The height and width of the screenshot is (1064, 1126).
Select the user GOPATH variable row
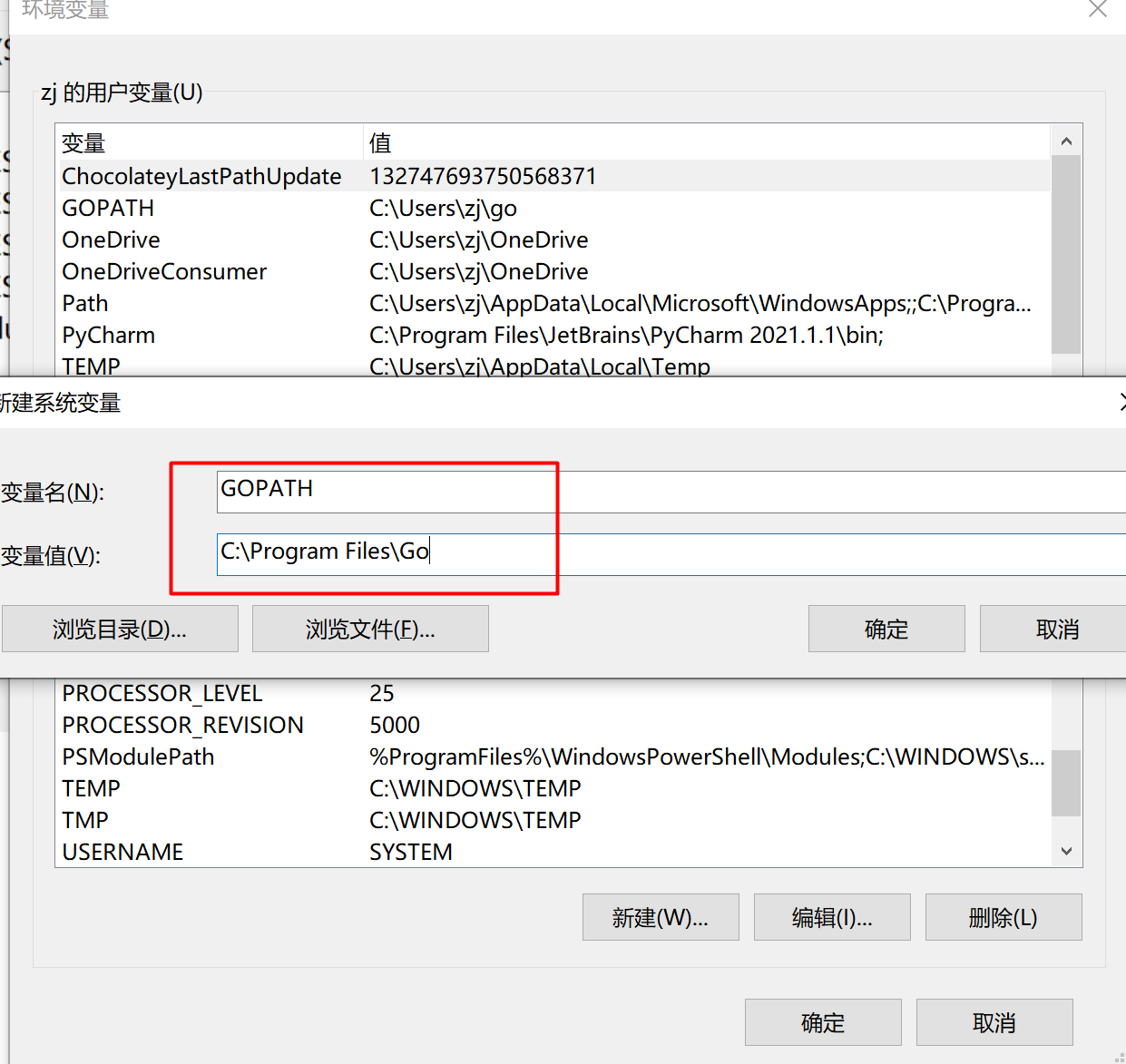[x=108, y=208]
